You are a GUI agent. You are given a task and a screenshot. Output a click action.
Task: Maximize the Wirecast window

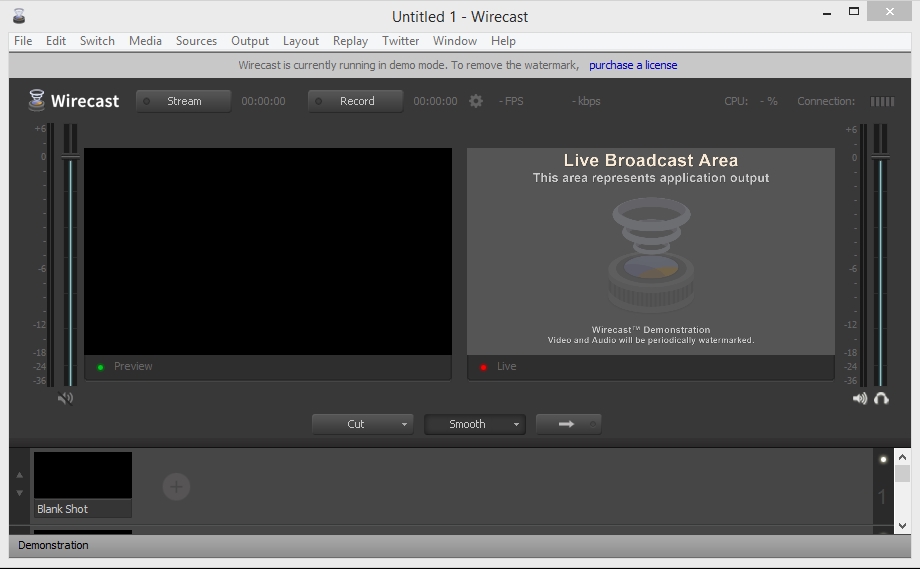pos(854,11)
